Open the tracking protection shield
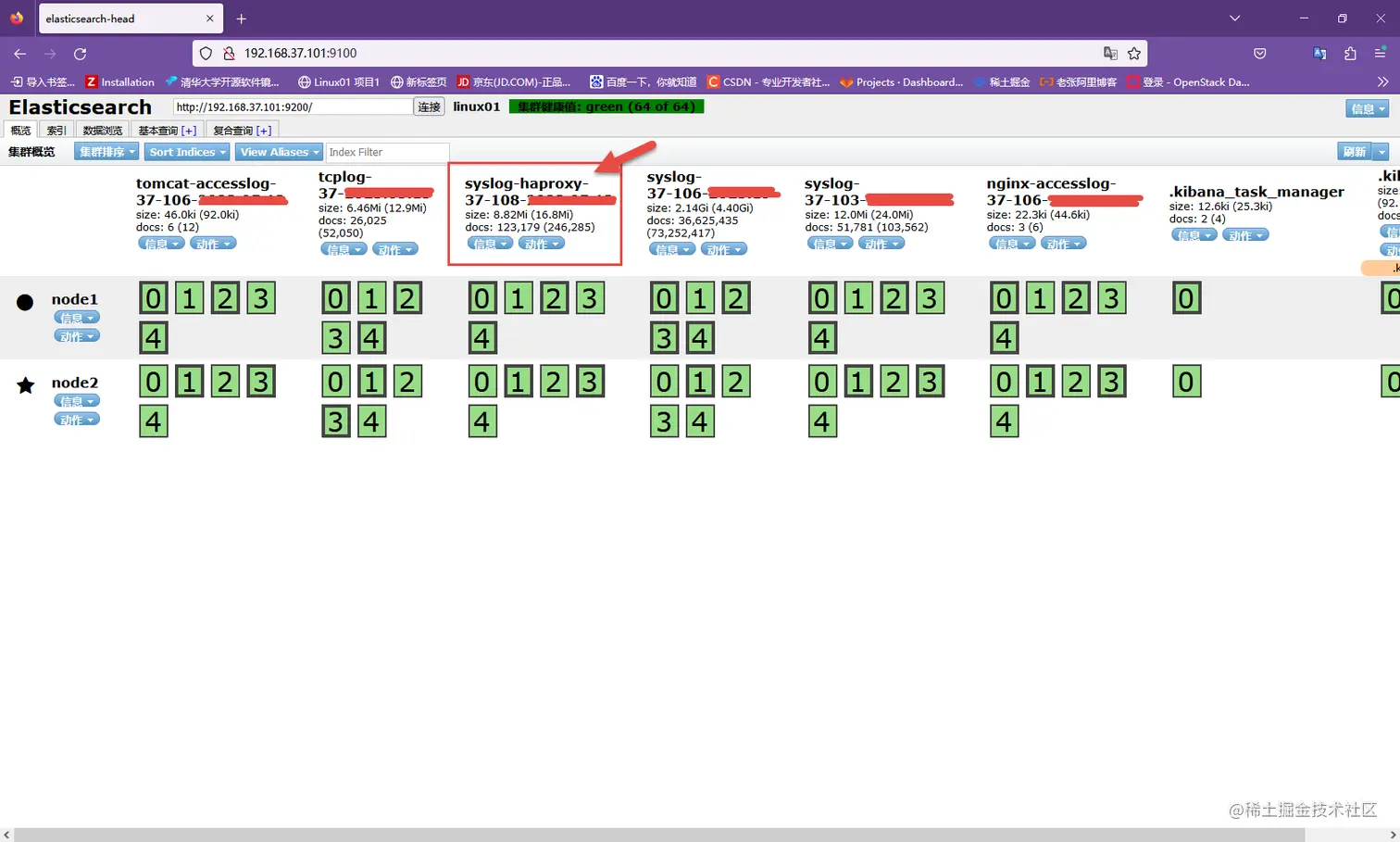Image resolution: width=1400 pixels, height=842 pixels. (206, 54)
